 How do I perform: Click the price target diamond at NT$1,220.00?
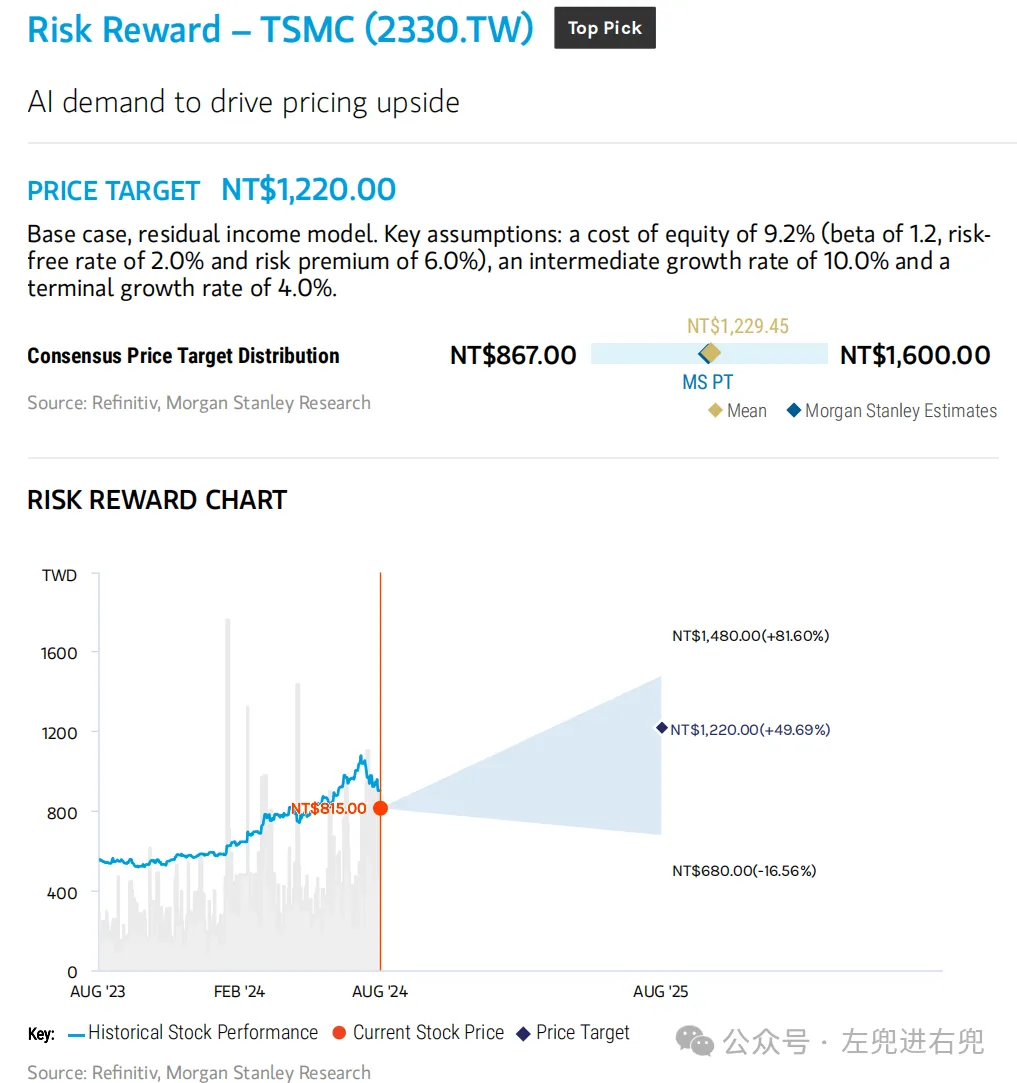[x=662, y=728]
